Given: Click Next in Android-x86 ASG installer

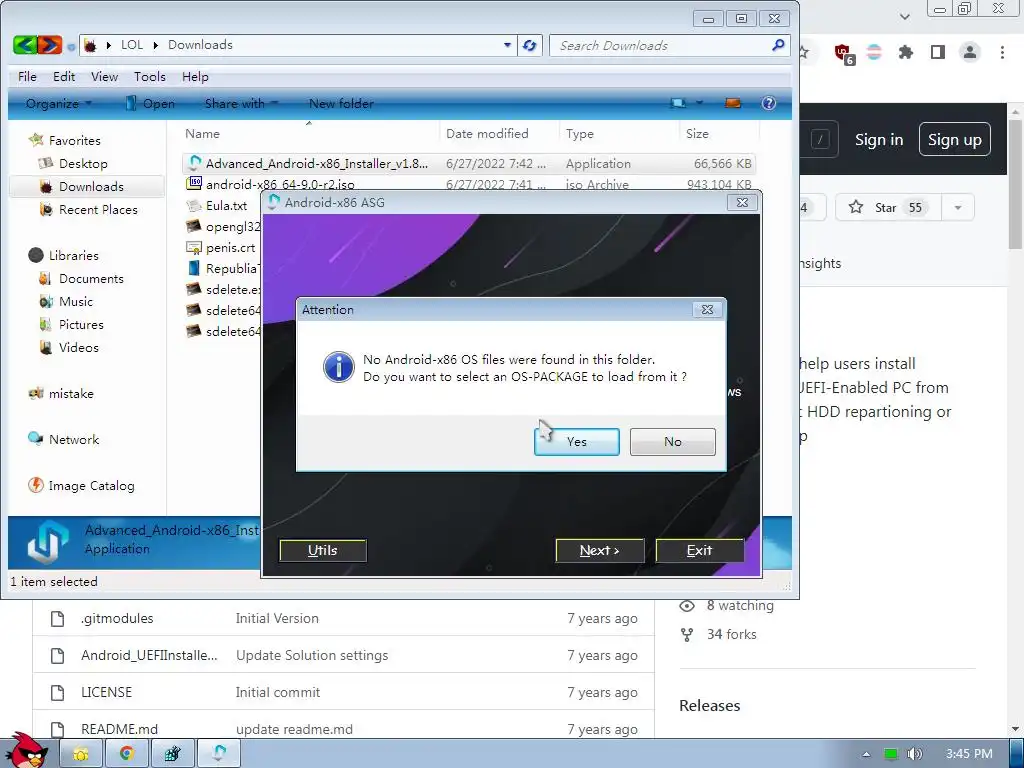Looking at the screenshot, I should pyautogui.click(x=600, y=550).
